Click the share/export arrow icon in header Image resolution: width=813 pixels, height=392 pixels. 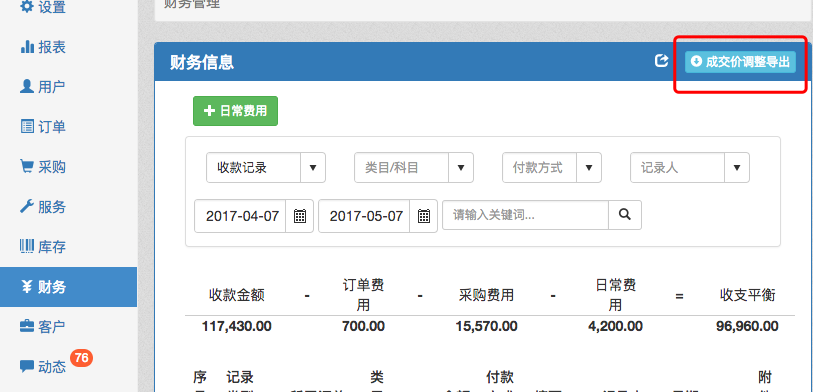661,61
